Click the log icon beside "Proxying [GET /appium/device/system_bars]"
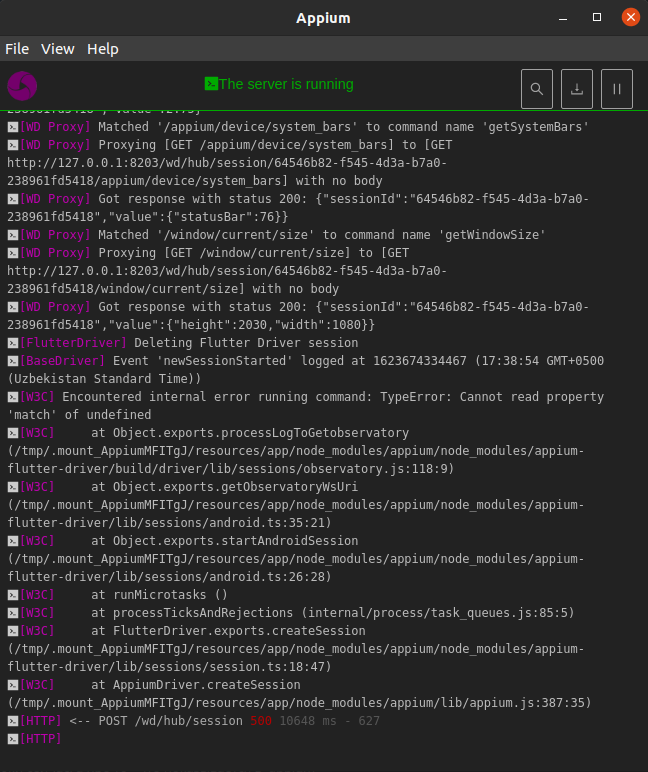 [x=13, y=145]
